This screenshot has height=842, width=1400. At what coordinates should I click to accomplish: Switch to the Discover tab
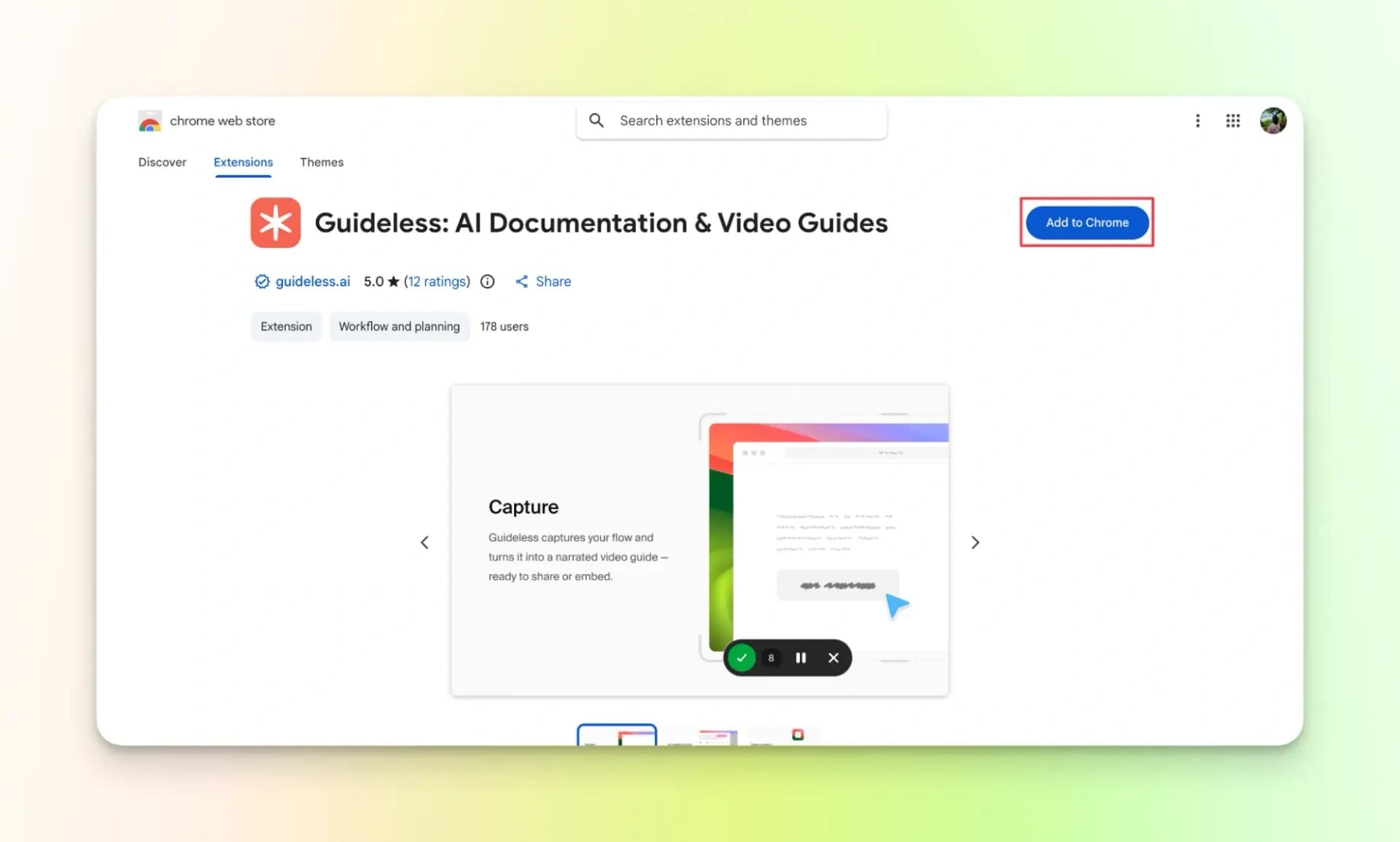(162, 162)
